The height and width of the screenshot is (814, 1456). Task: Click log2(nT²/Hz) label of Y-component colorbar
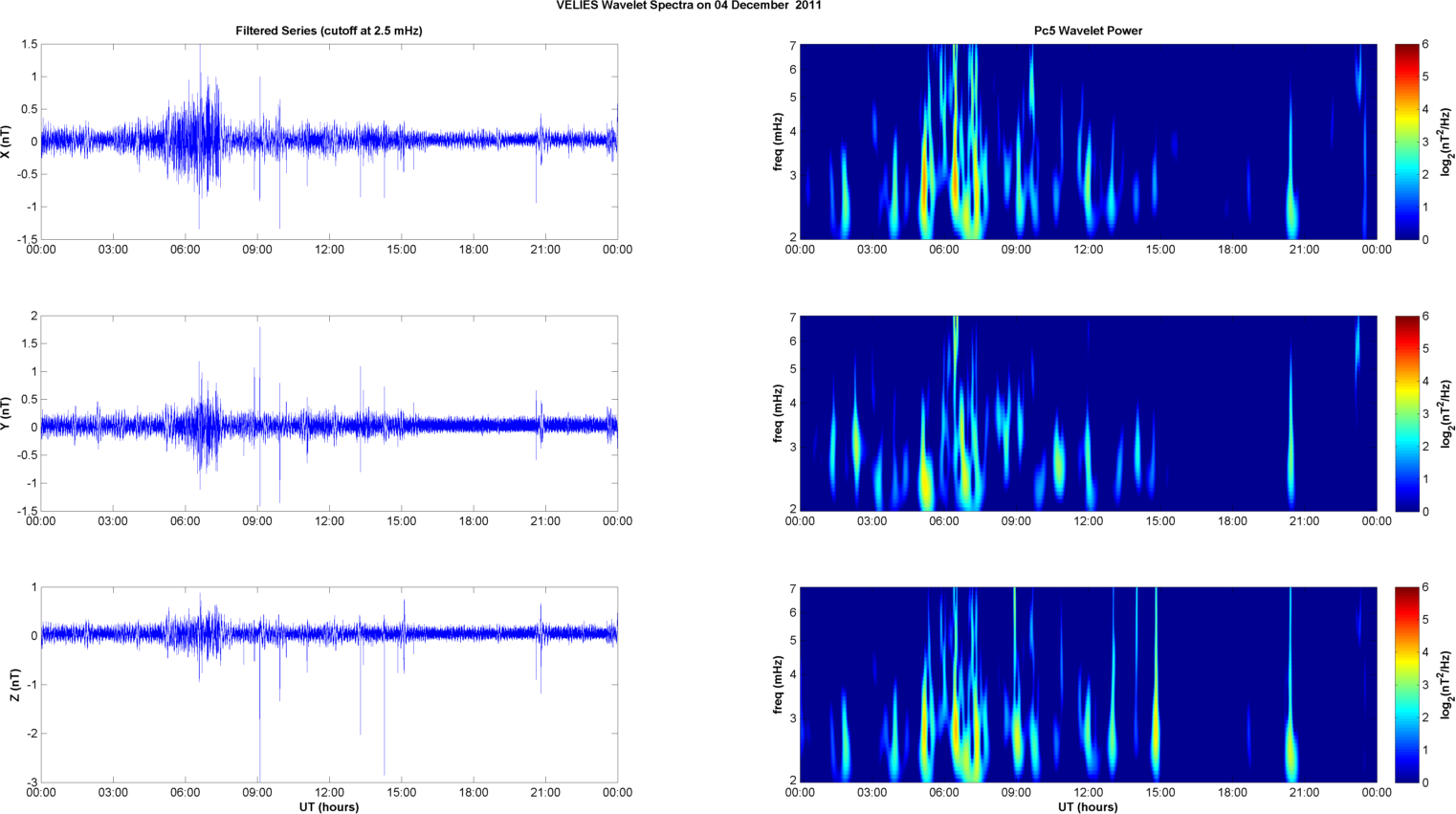pos(1446,413)
